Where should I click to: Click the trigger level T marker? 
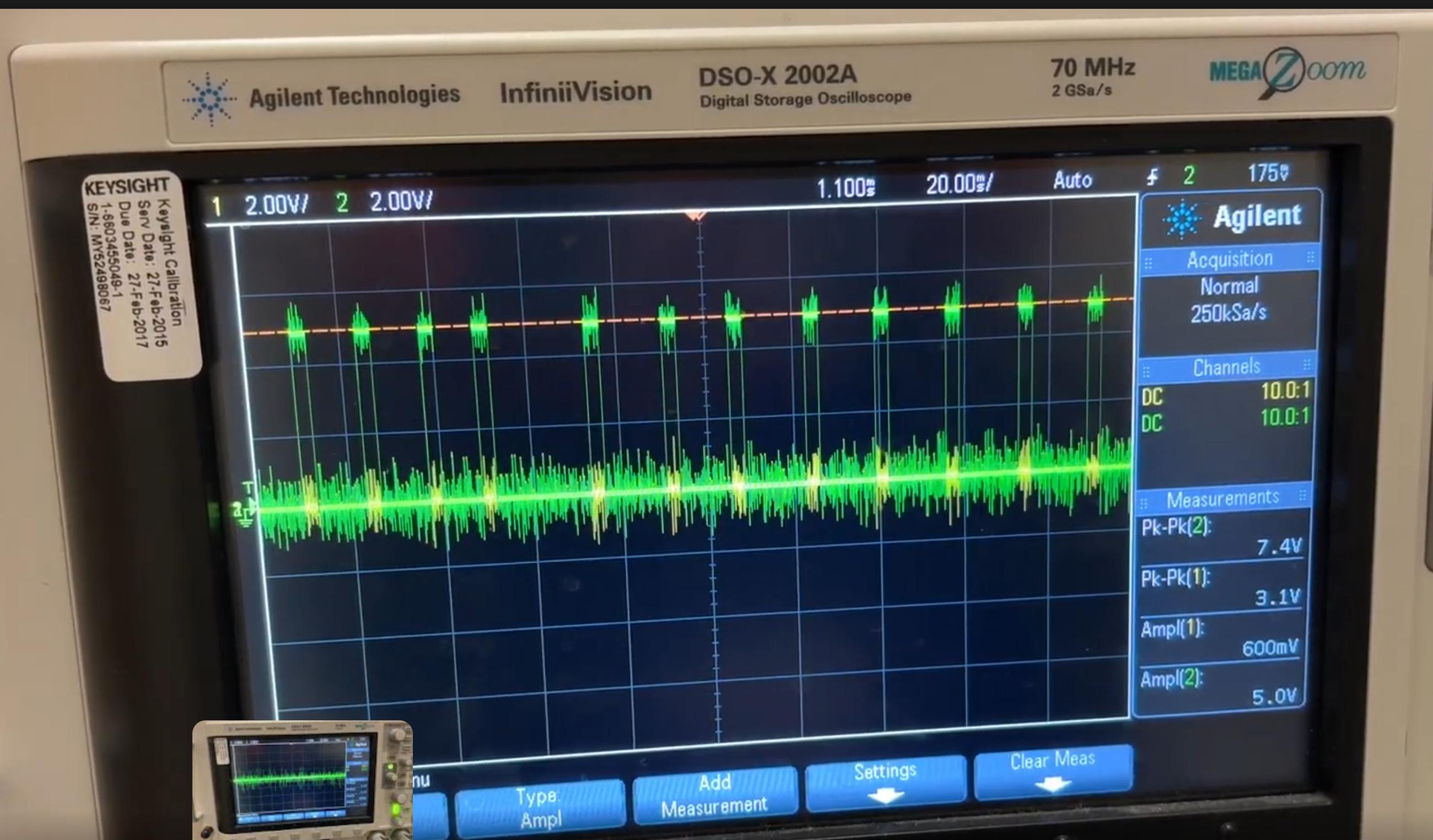click(x=248, y=487)
